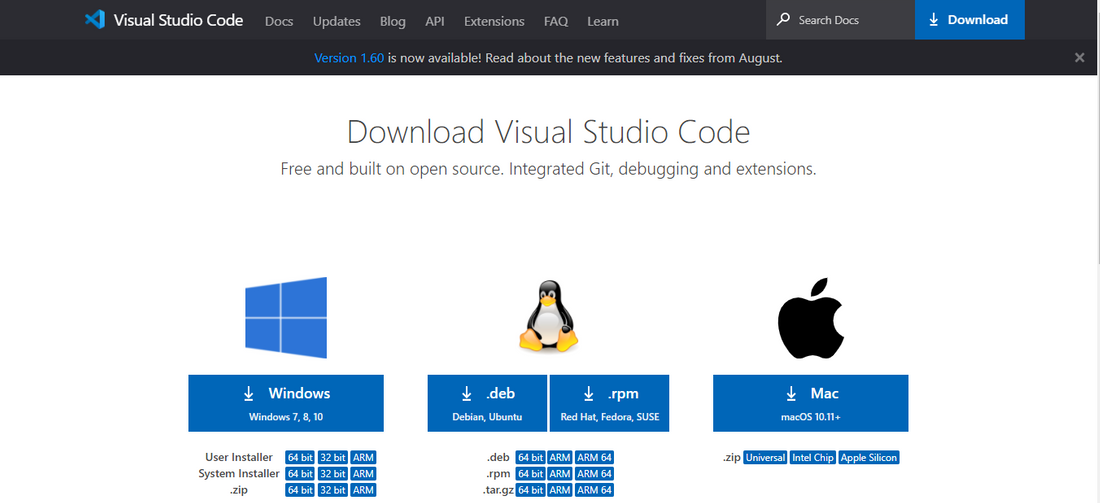This screenshot has height=503, width=1100.
Task: Click the Linux penguin icon
Action: pyautogui.click(x=548, y=316)
